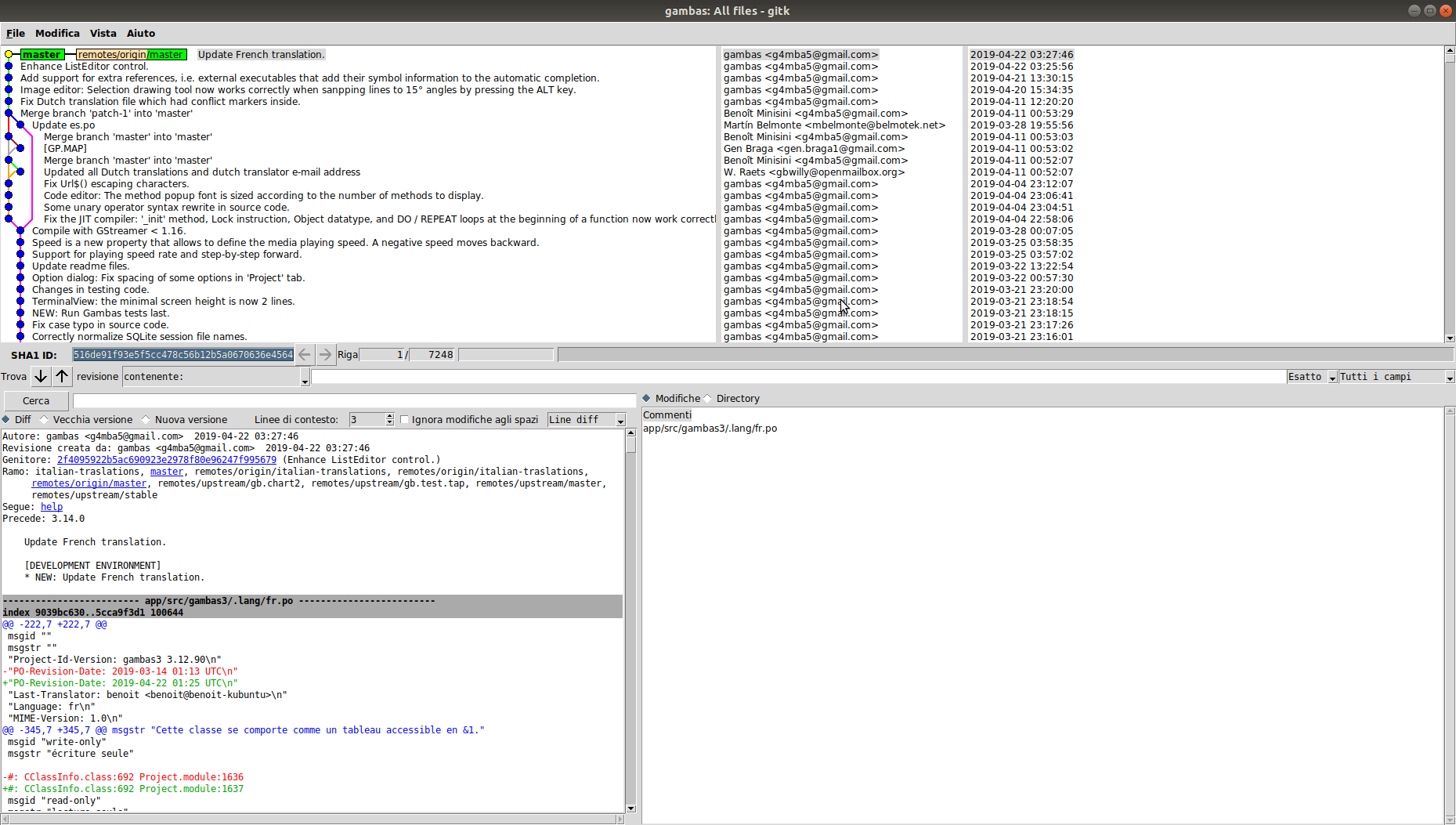Screen dimensions: 1456x825
Task: Click the window minimize button
Action: (x=1414, y=11)
